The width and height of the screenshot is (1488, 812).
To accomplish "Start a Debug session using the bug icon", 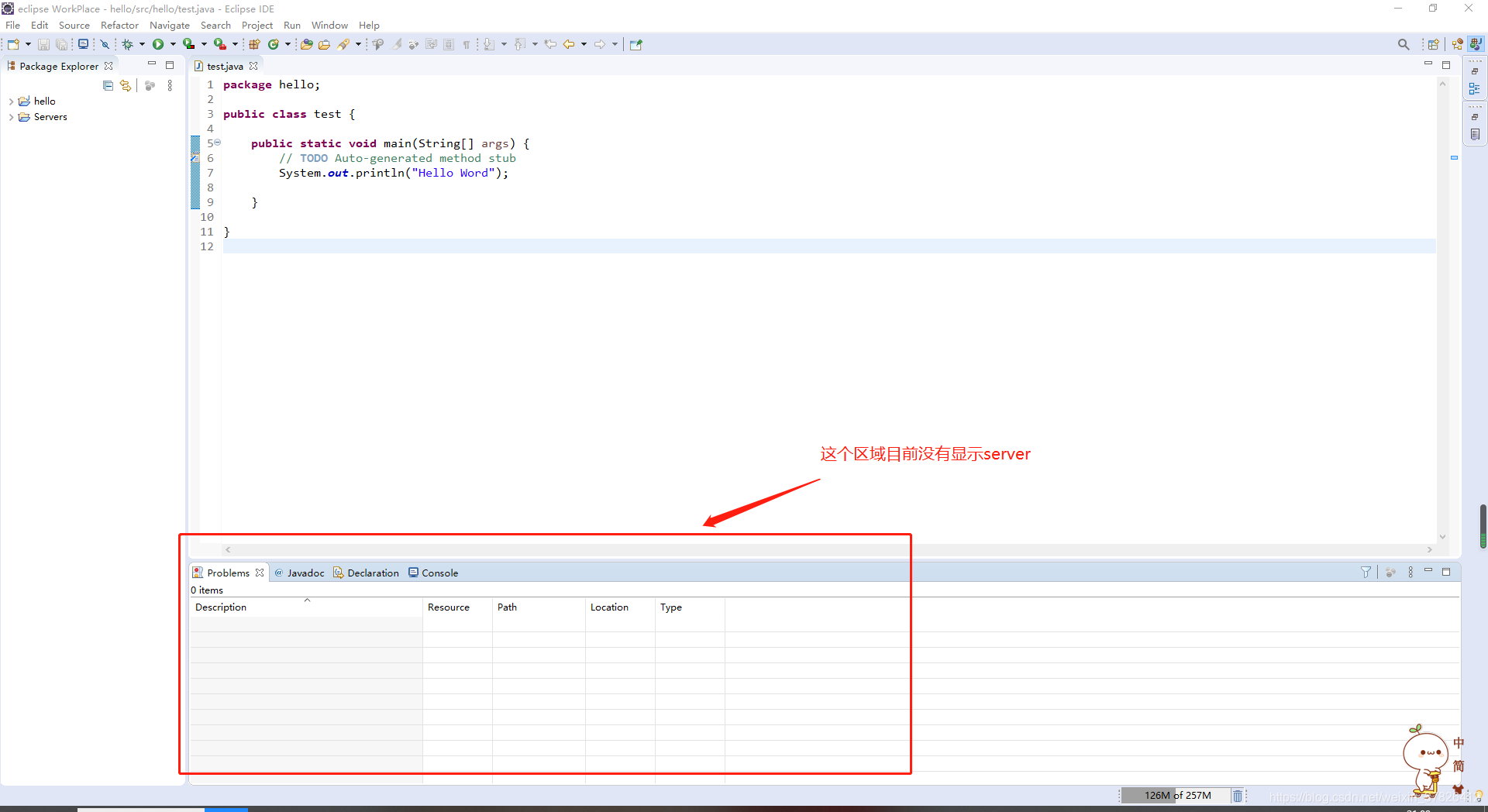I will tap(128, 44).
